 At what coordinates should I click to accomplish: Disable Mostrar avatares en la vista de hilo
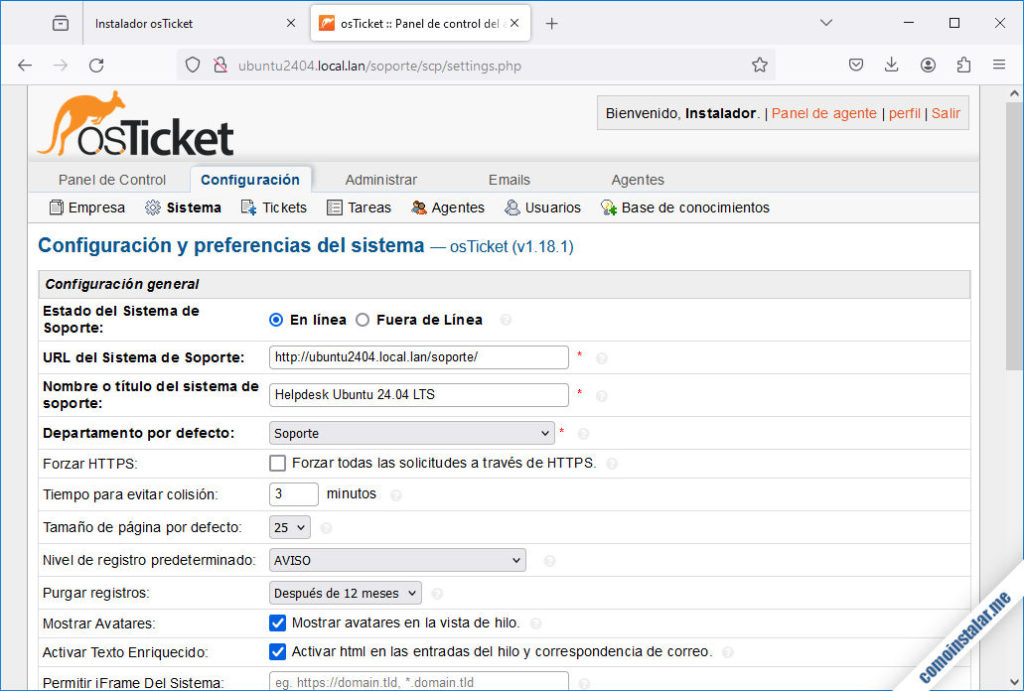[x=278, y=622]
